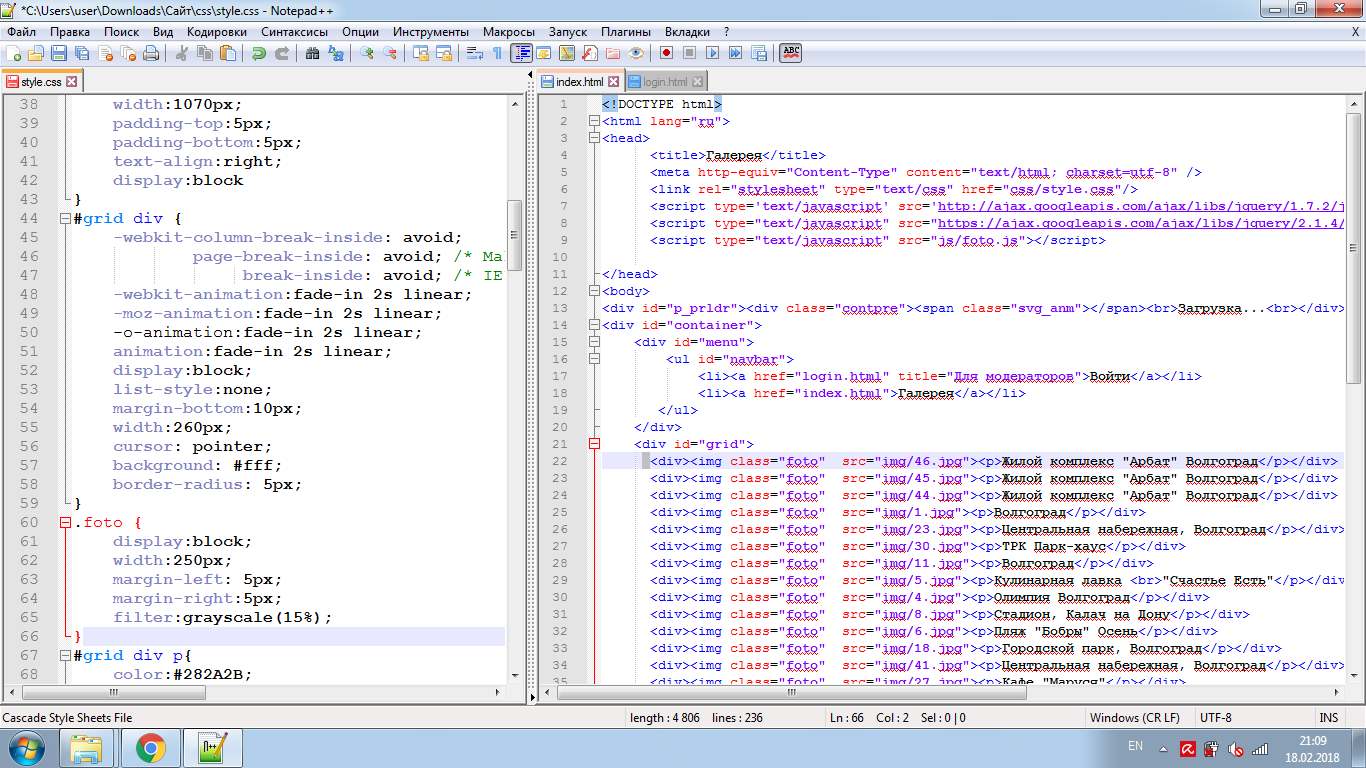Collapse the ul id navbar fold marker
This screenshot has width=1366, height=768.
point(594,359)
